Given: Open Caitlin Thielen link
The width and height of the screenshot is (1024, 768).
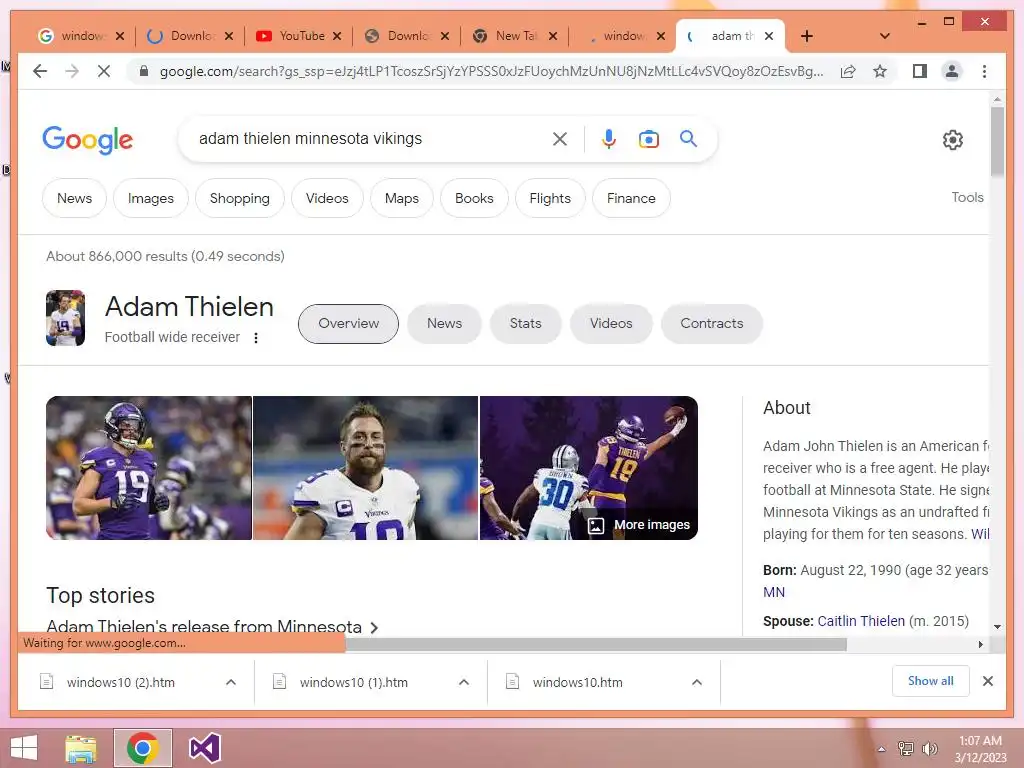Looking at the screenshot, I should pyautogui.click(x=861, y=621).
